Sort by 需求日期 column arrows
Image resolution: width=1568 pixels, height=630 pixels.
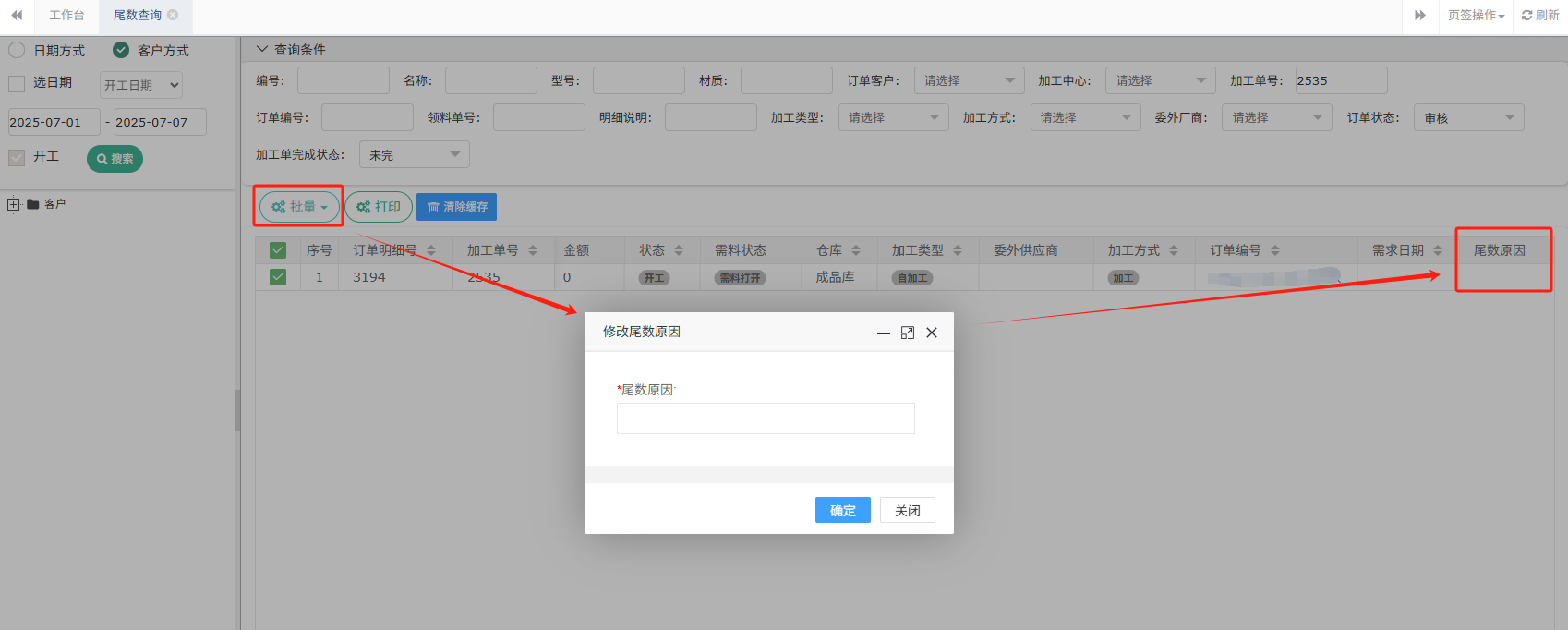pyautogui.click(x=1438, y=250)
